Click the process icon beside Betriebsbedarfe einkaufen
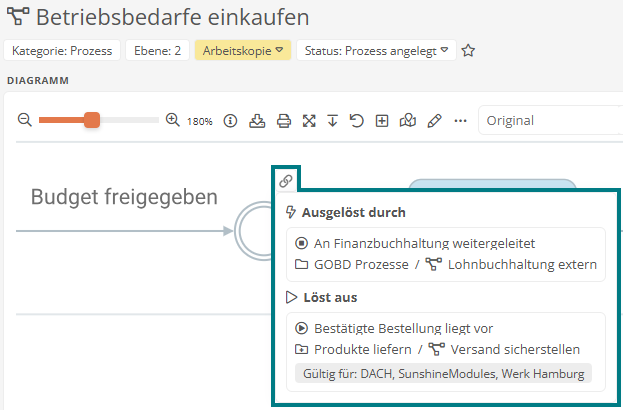The width and height of the screenshot is (623, 410). click(18, 17)
